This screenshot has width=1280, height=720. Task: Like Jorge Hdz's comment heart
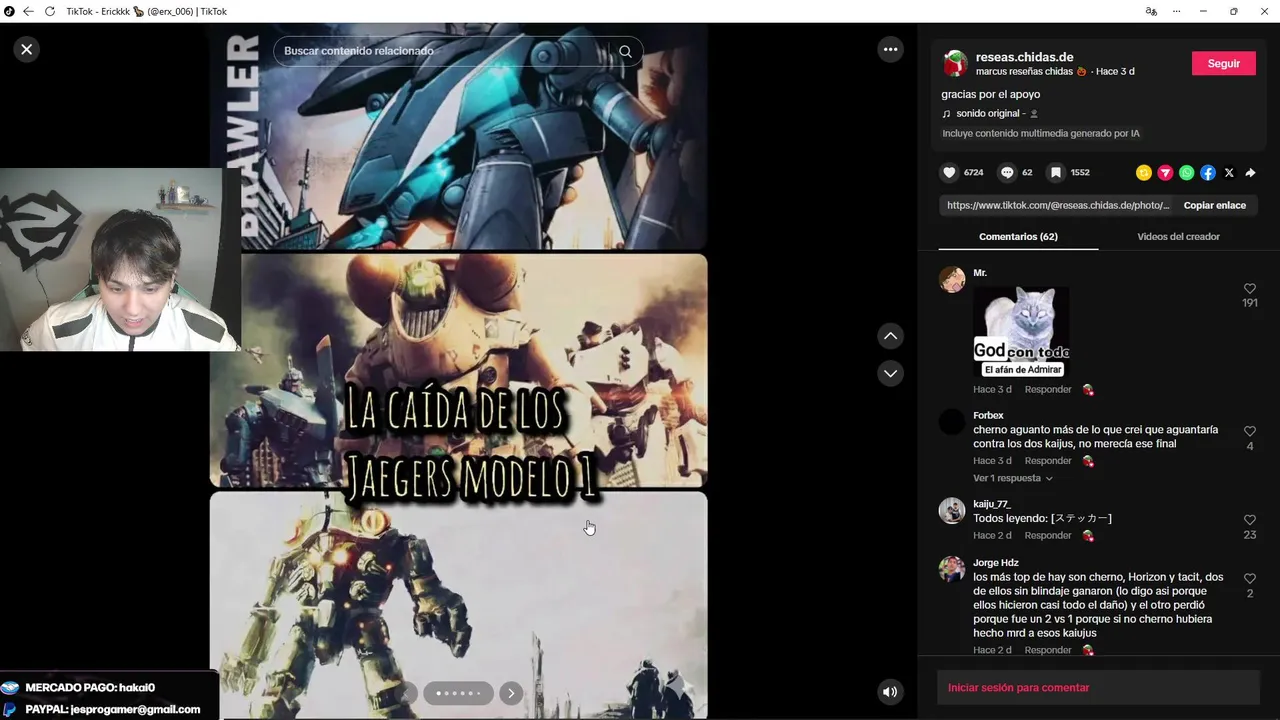1249,579
